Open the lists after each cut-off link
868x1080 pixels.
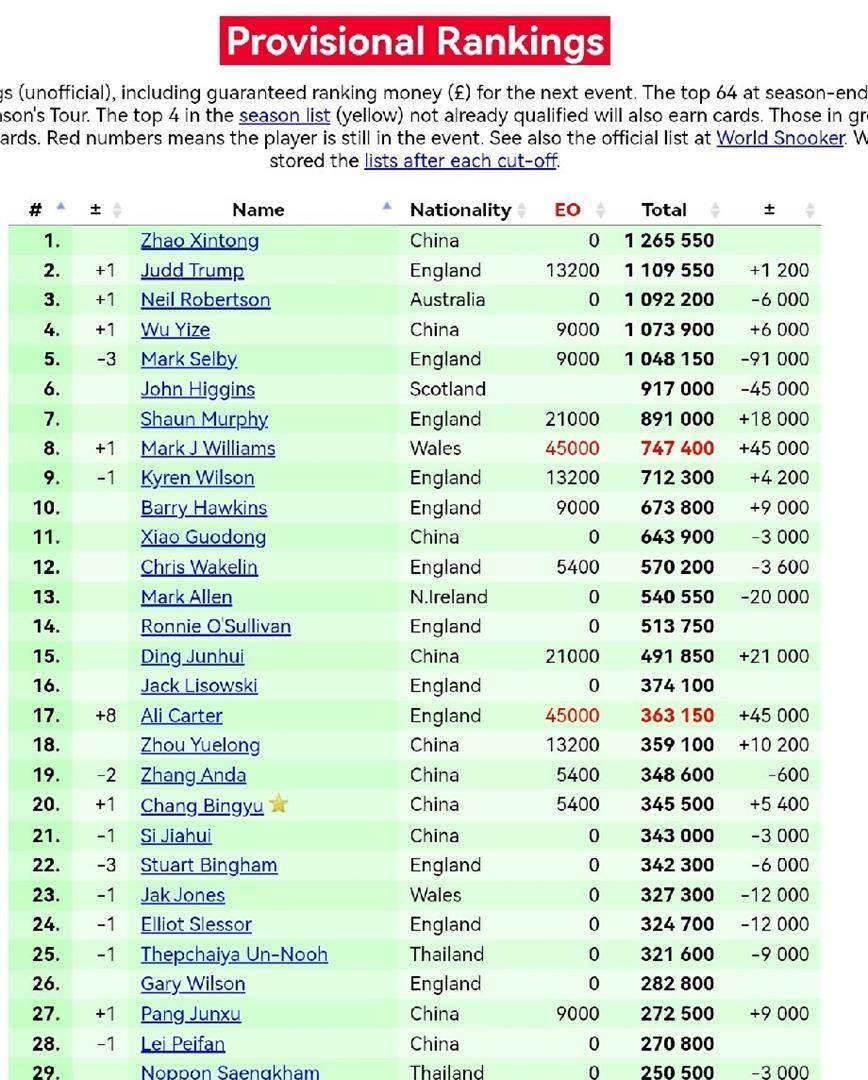tap(461, 160)
